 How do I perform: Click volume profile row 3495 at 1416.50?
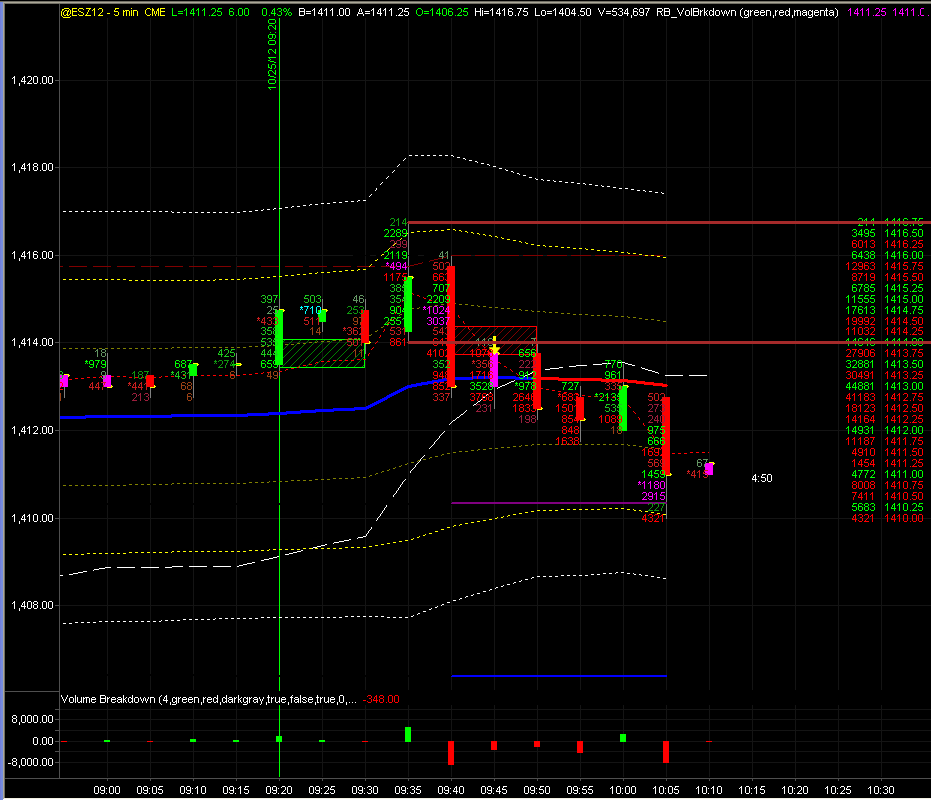click(x=887, y=233)
